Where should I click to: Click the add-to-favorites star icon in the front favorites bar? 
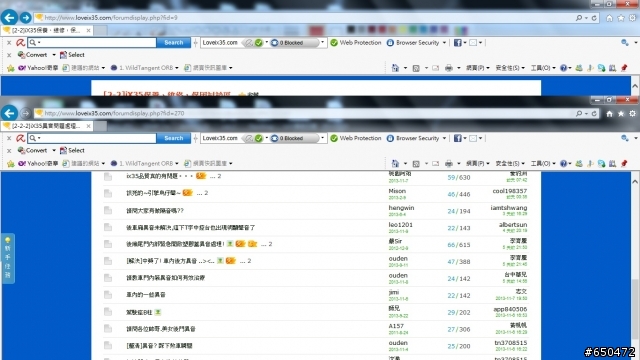pyautogui.click(x=11, y=164)
